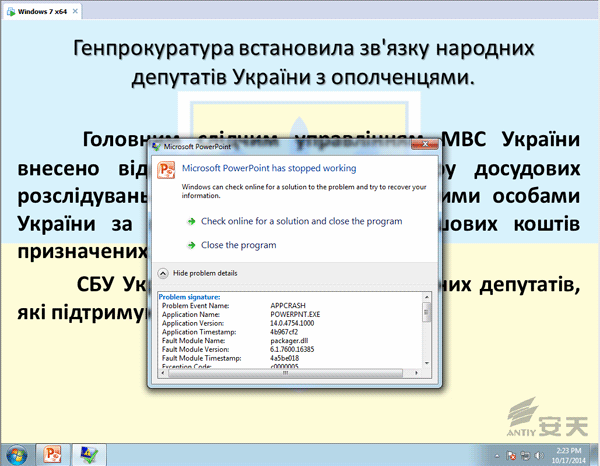The height and width of the screenshot is (466, 600).
Task: Click the details scroll up arrow
Action: (427, 297)
